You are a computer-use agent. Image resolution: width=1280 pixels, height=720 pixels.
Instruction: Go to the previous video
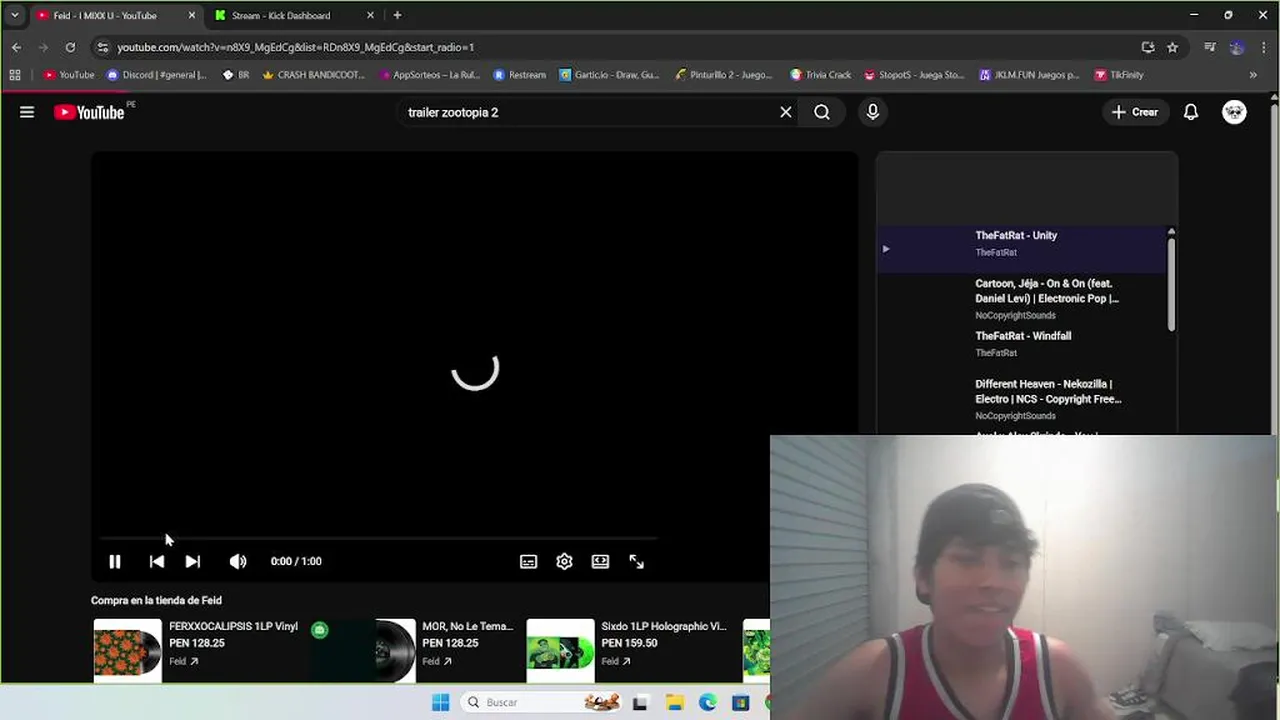click(x=157, y=562)
